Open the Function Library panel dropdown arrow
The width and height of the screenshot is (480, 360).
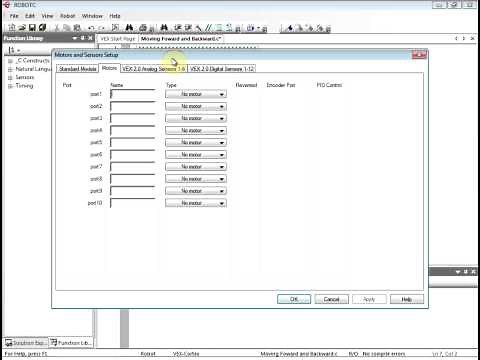(75, 38)
